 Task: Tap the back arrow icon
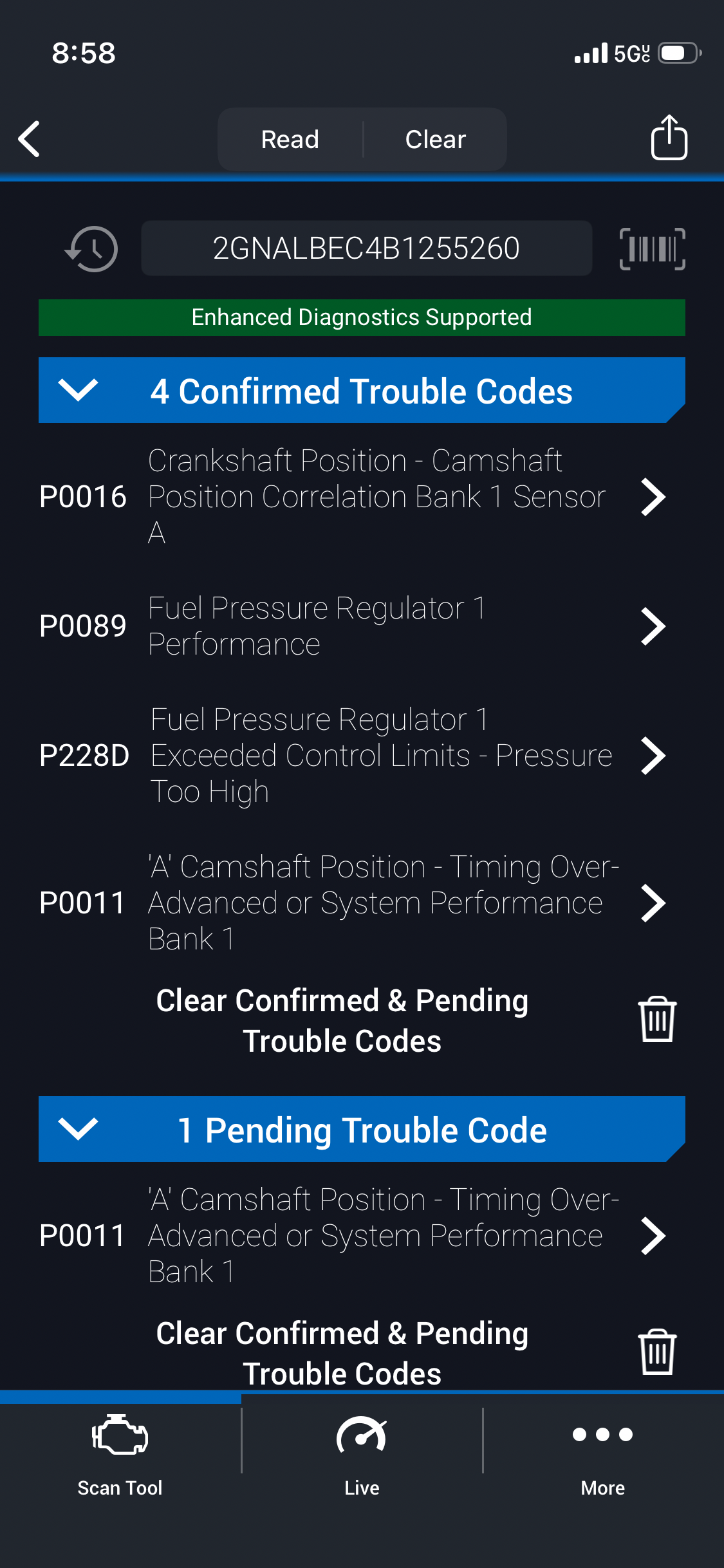[30, 138]
